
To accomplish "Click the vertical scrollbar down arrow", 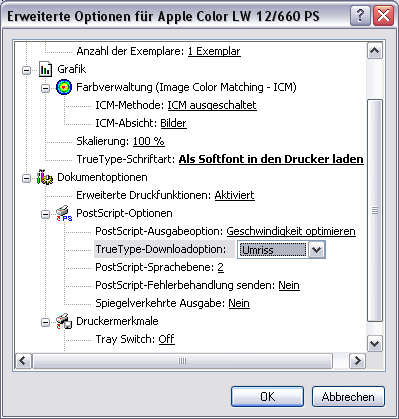I will (x=375, y=343).
